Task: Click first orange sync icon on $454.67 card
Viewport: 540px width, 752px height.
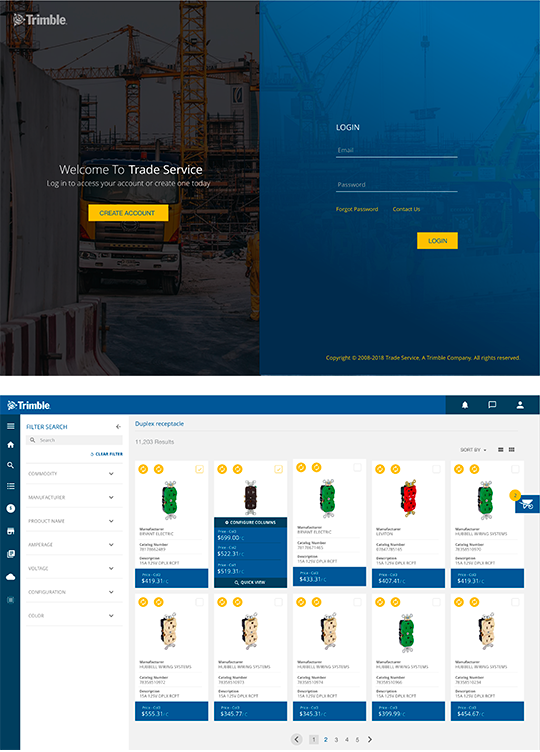Action: tap(459, 602)
